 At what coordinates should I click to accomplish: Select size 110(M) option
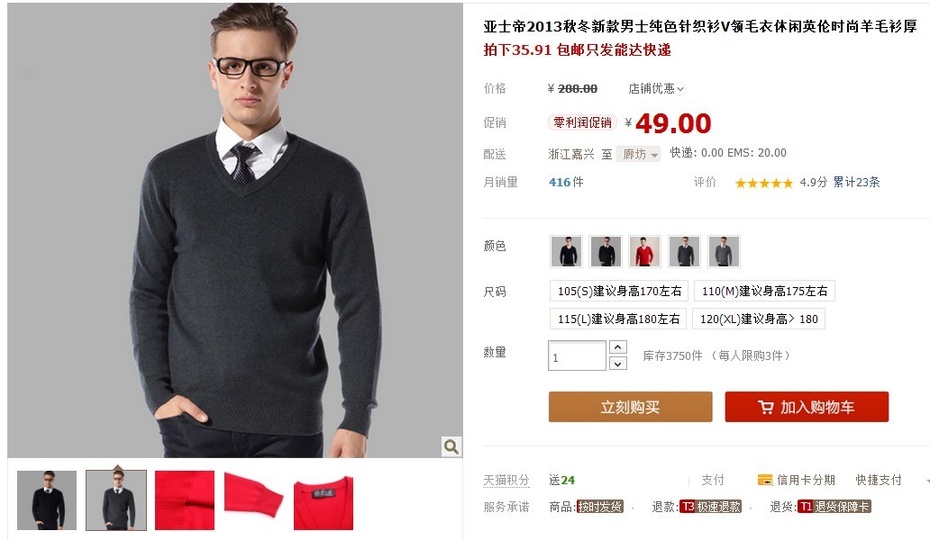pos(764,291)
